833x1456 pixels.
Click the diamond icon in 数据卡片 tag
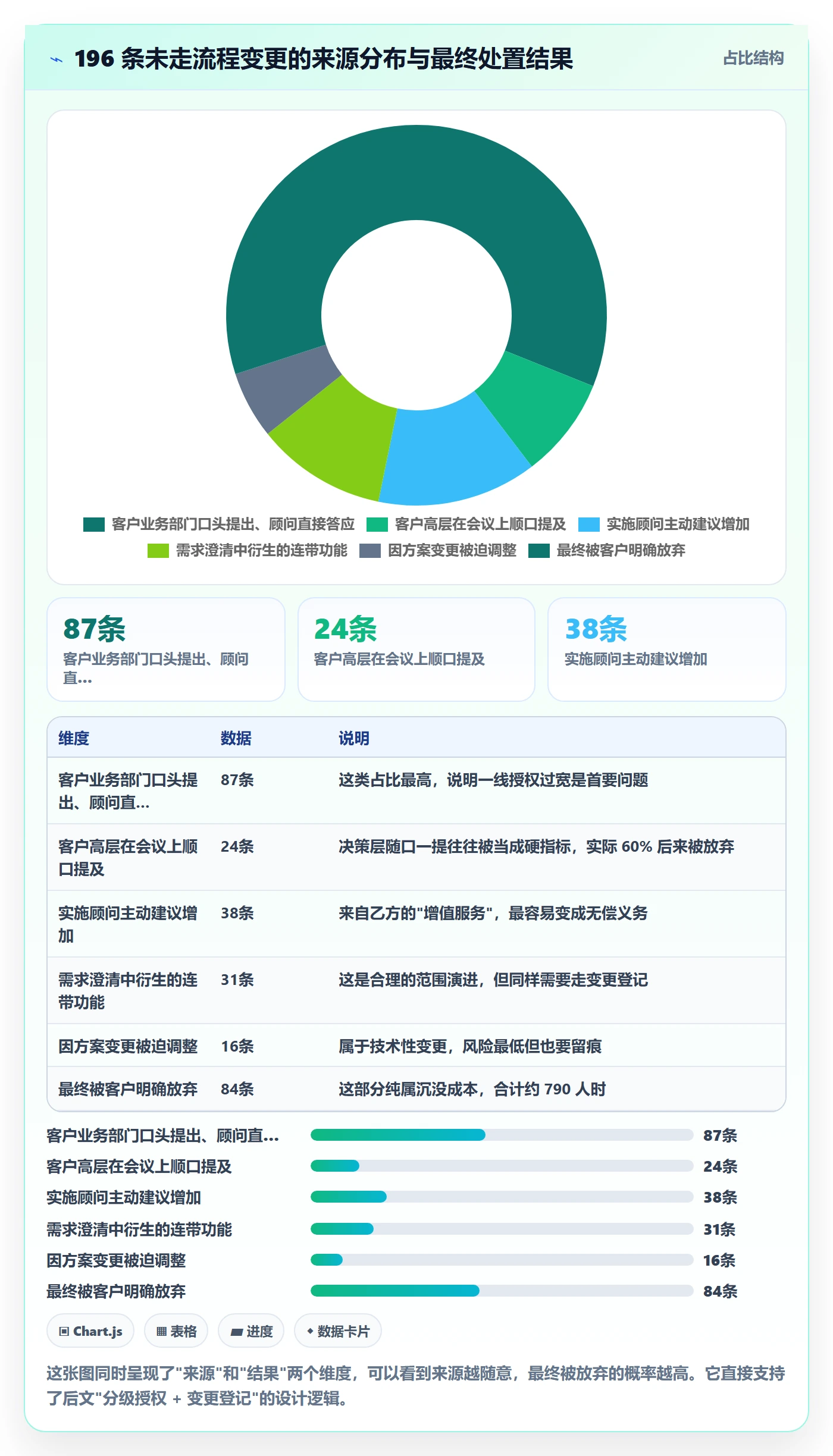[310, 1331]
